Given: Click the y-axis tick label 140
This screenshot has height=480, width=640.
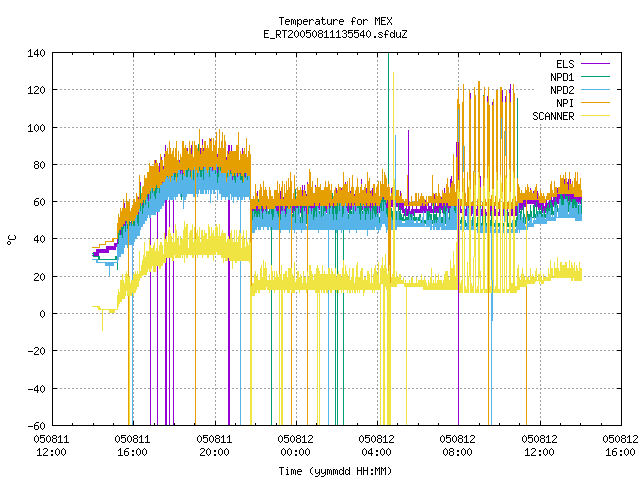Looking at the screenshot, I should coord(36,53).
